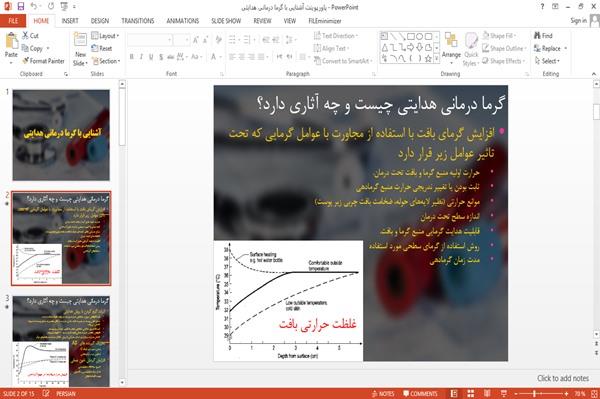Open Shape Effects menu

coord(504,61)
